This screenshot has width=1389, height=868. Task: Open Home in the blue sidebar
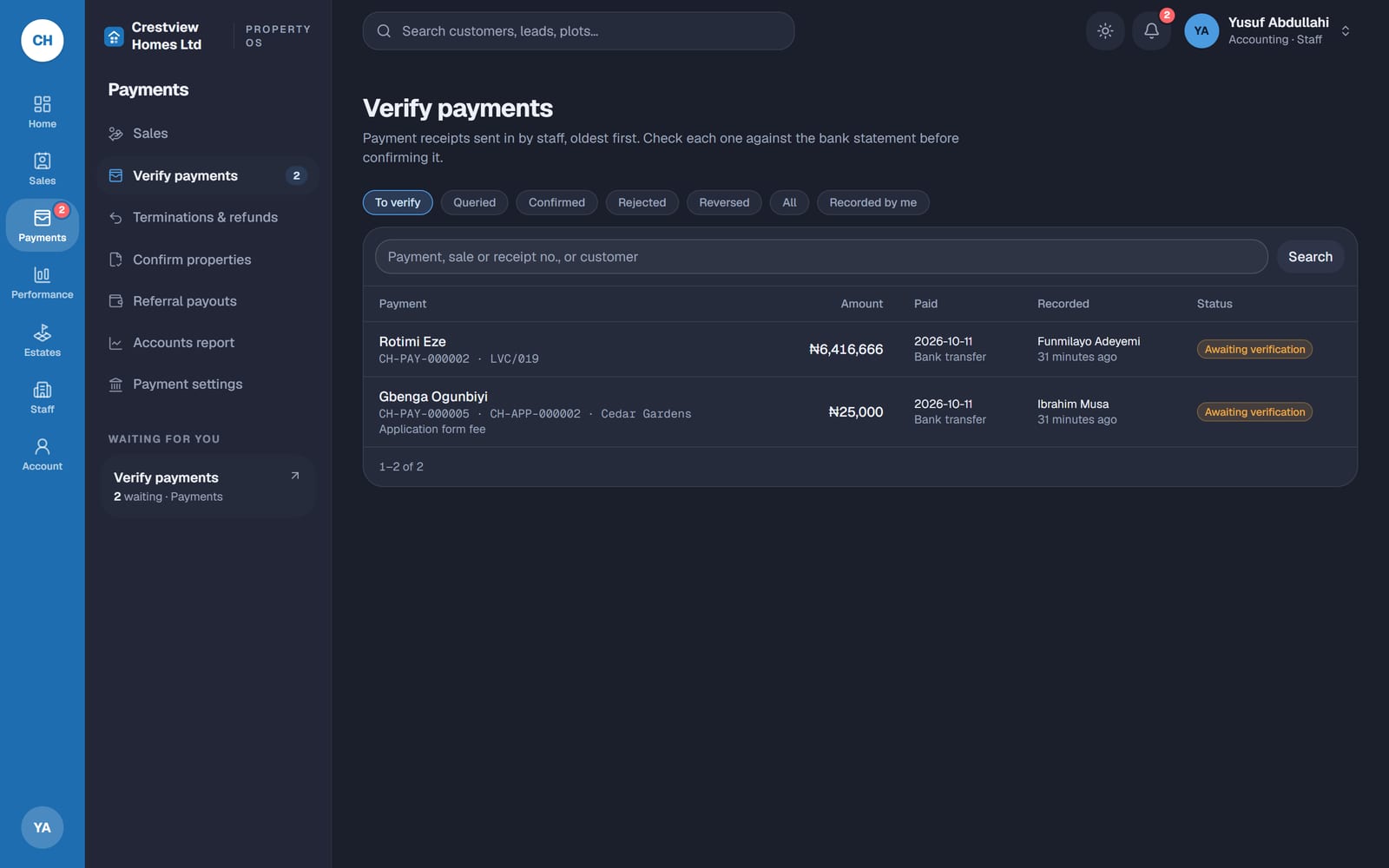[x=42, y=112]
